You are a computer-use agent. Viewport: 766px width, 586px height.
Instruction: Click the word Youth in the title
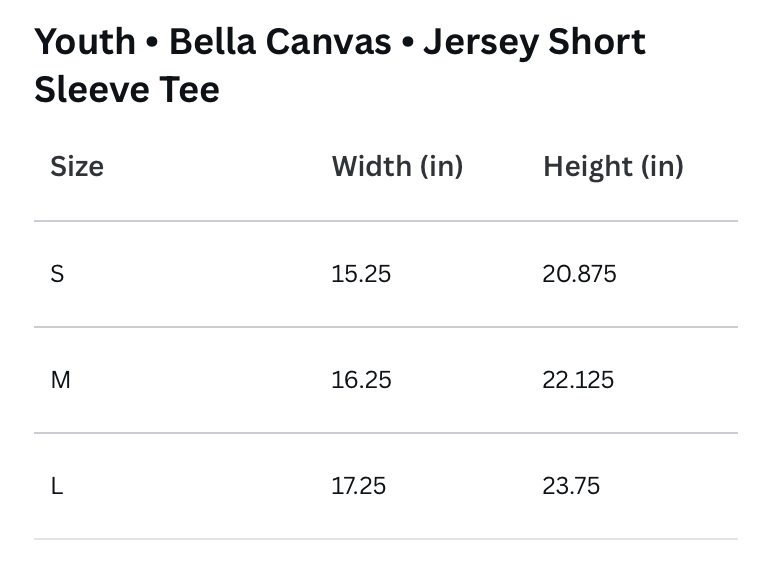(85, 42)
